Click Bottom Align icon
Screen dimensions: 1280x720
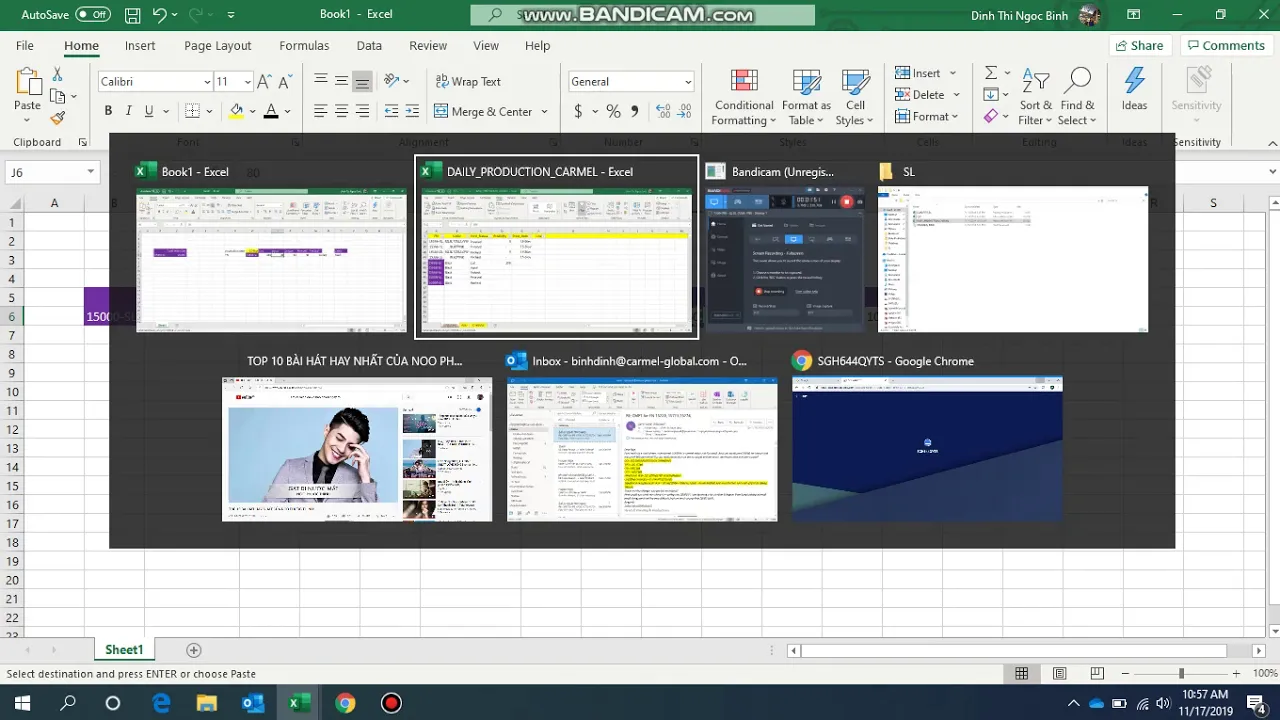[x=363, y=81]
